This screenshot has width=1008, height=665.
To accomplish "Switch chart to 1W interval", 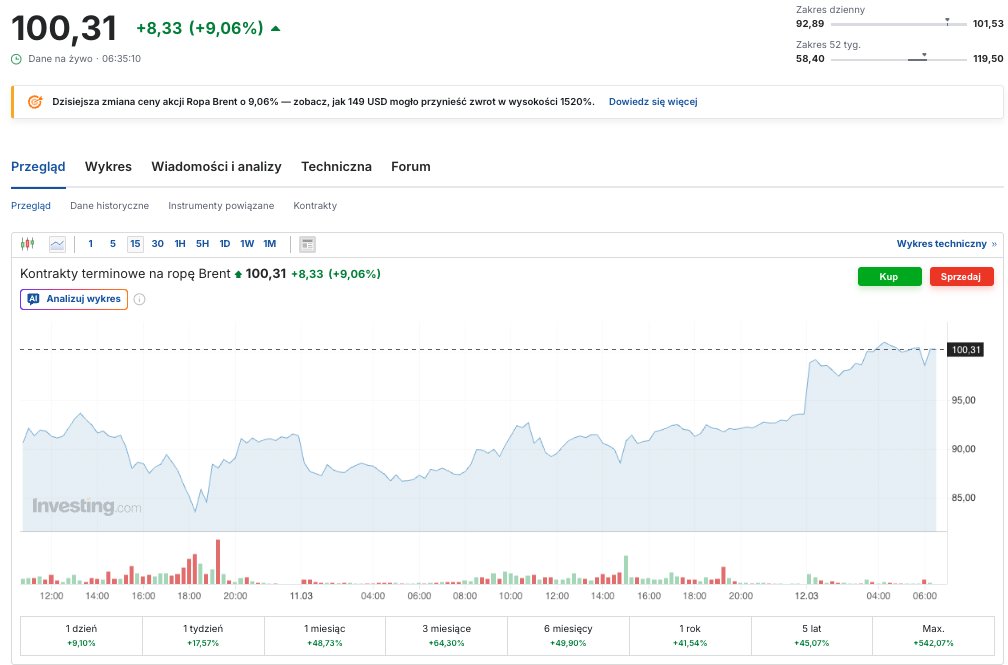I will pyautogui.click(x=247, y=244).
